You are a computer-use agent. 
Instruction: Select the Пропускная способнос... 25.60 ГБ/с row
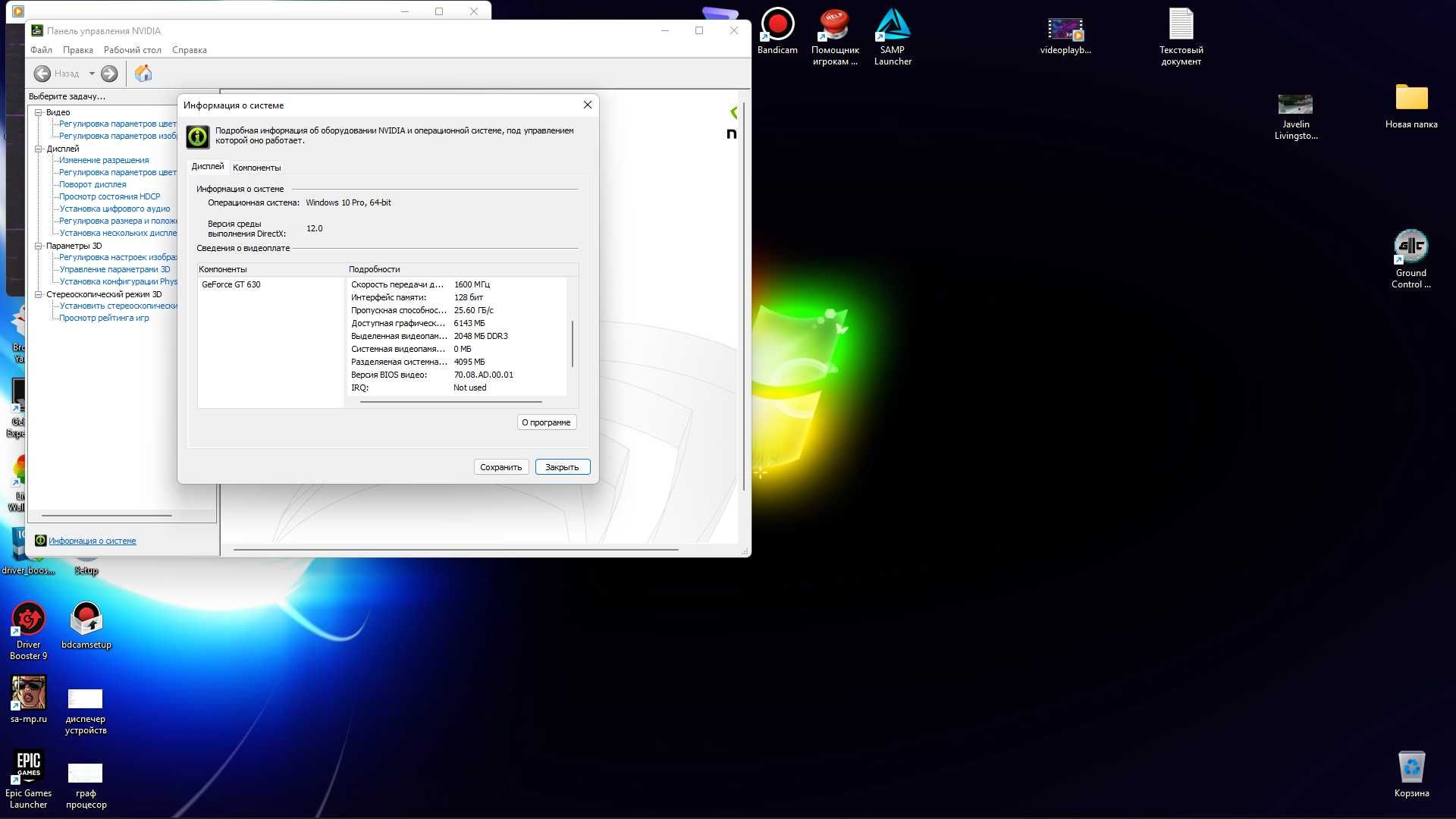pyautogui.click(x=457, y=310)
